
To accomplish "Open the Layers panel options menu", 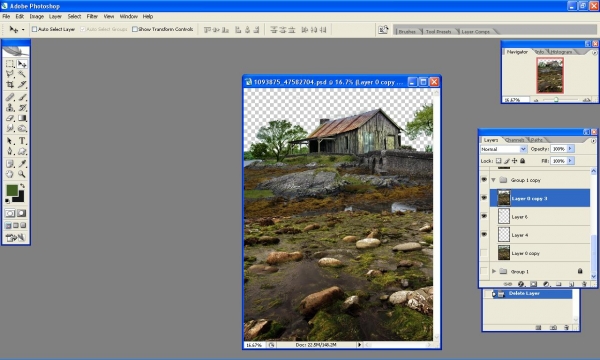I will (x=593, y=140).
